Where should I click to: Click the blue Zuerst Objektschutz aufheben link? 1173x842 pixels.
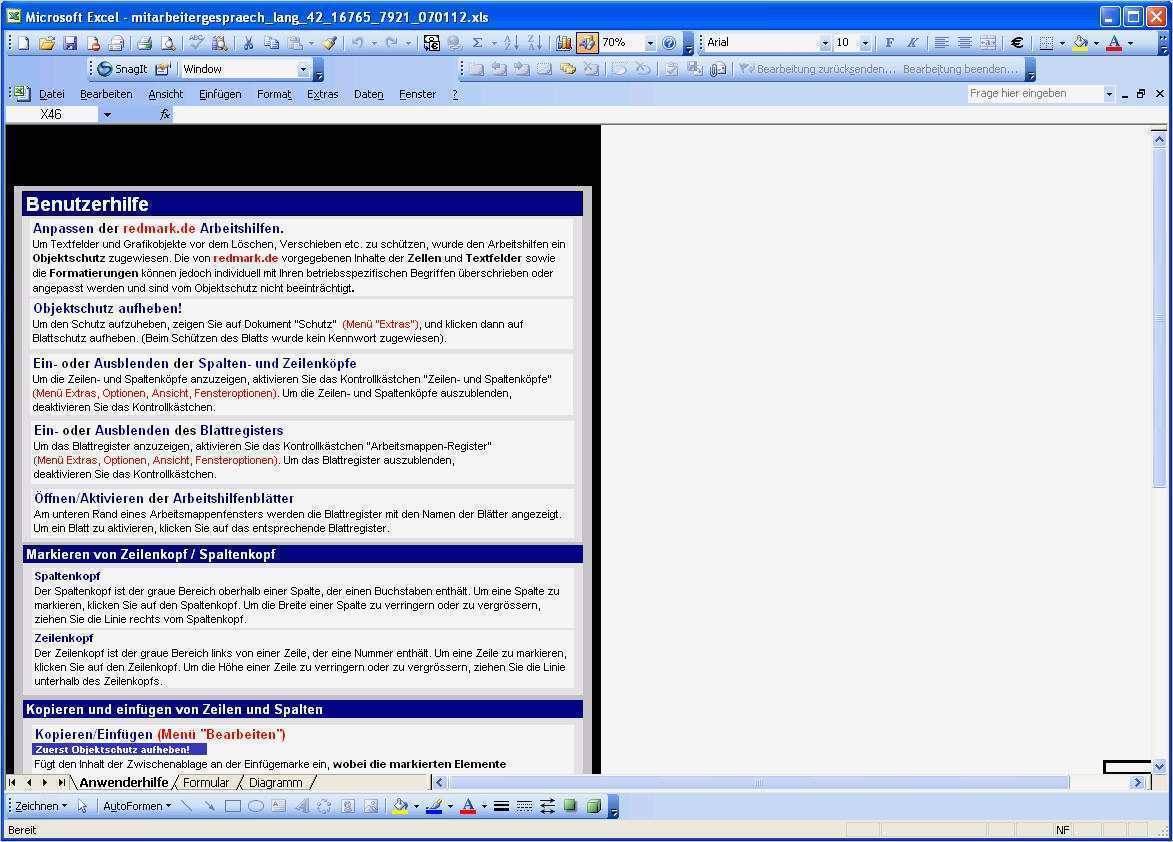[119, 749]
